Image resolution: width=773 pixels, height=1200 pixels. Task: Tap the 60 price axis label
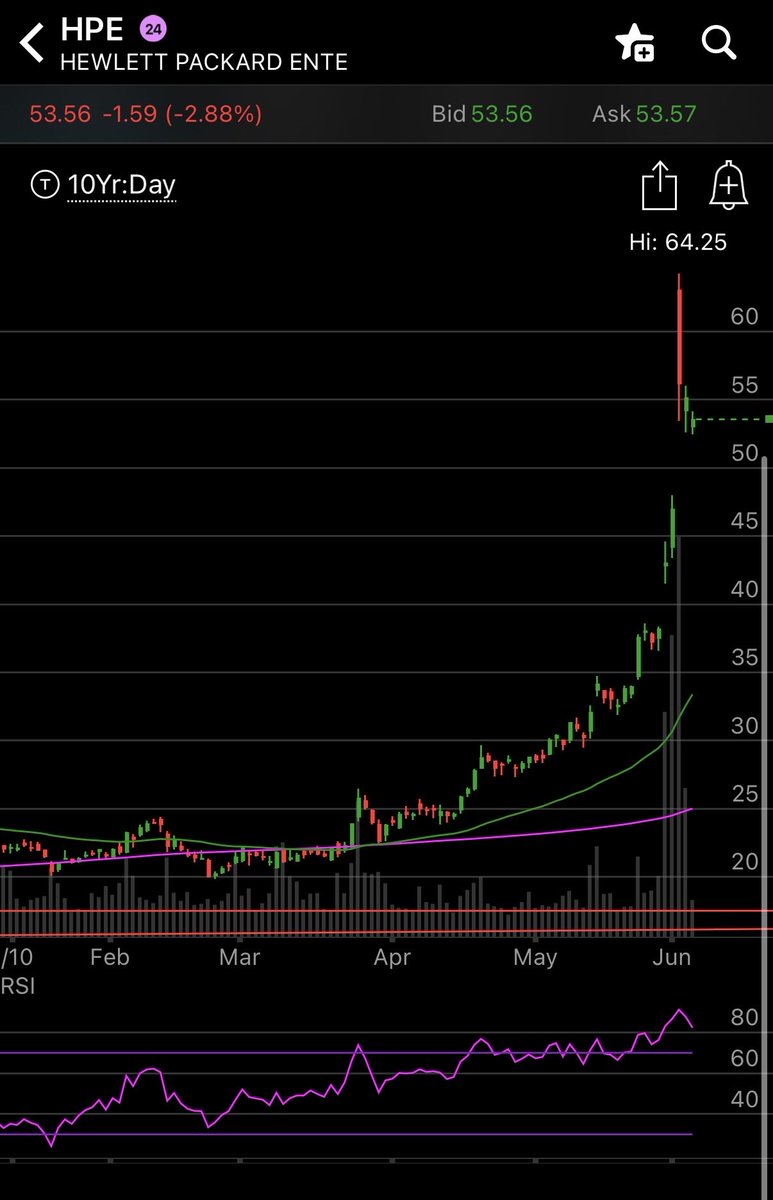coord(744,317)
